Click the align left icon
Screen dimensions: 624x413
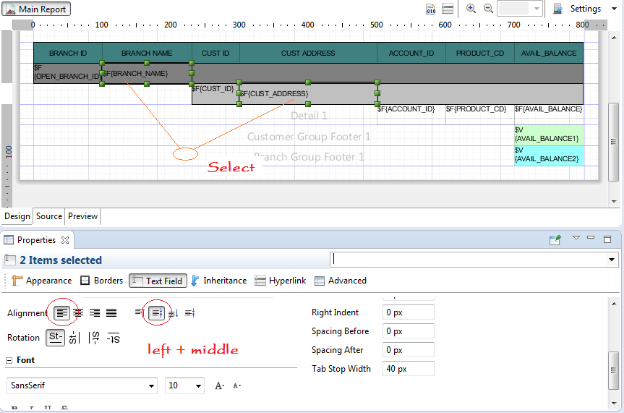(63, 313)
